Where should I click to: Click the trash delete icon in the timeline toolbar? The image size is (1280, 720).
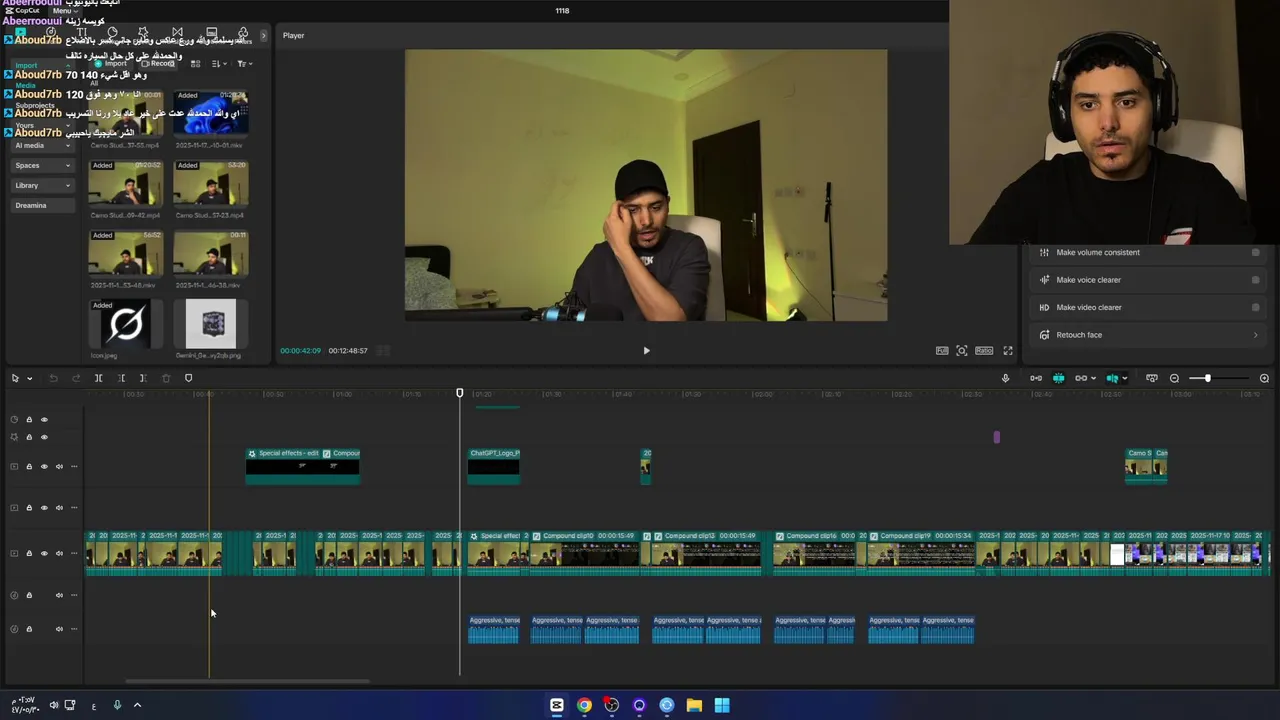click(x=166, y=378)
